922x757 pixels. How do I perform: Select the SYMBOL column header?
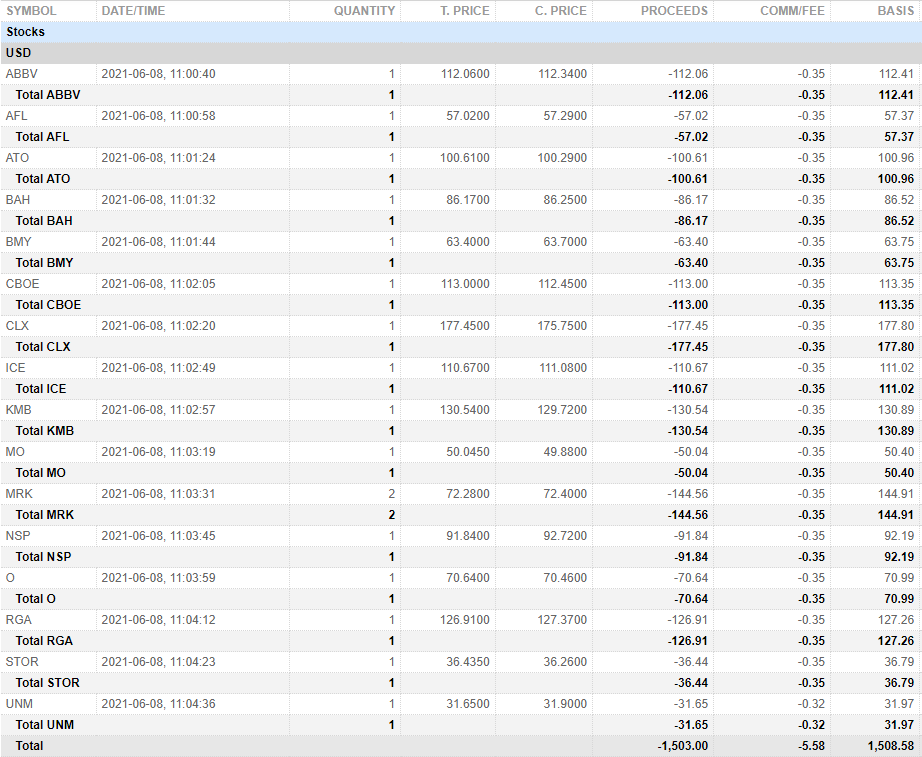pyautogui.click(x=31, y=11)
